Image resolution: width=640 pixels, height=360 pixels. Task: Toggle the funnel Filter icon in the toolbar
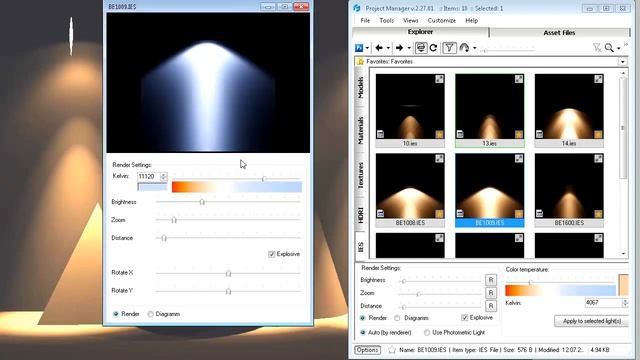pyautogui.click(x=449, y=48)
